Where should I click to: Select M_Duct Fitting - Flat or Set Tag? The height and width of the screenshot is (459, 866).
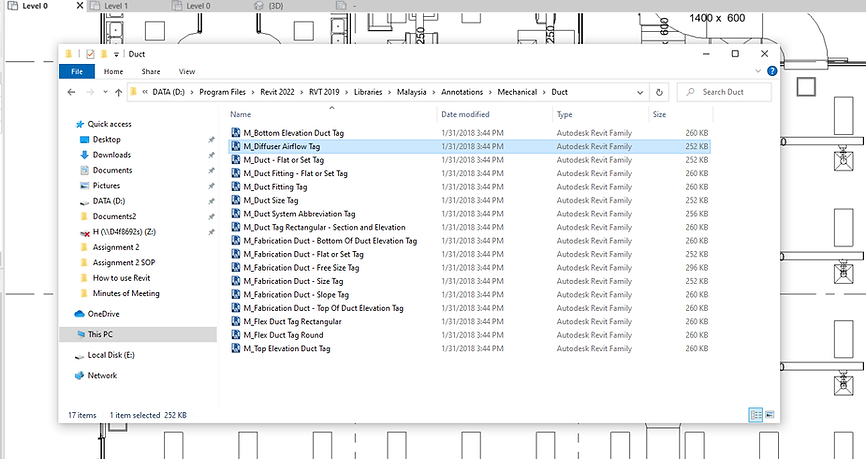click(295, 173)
